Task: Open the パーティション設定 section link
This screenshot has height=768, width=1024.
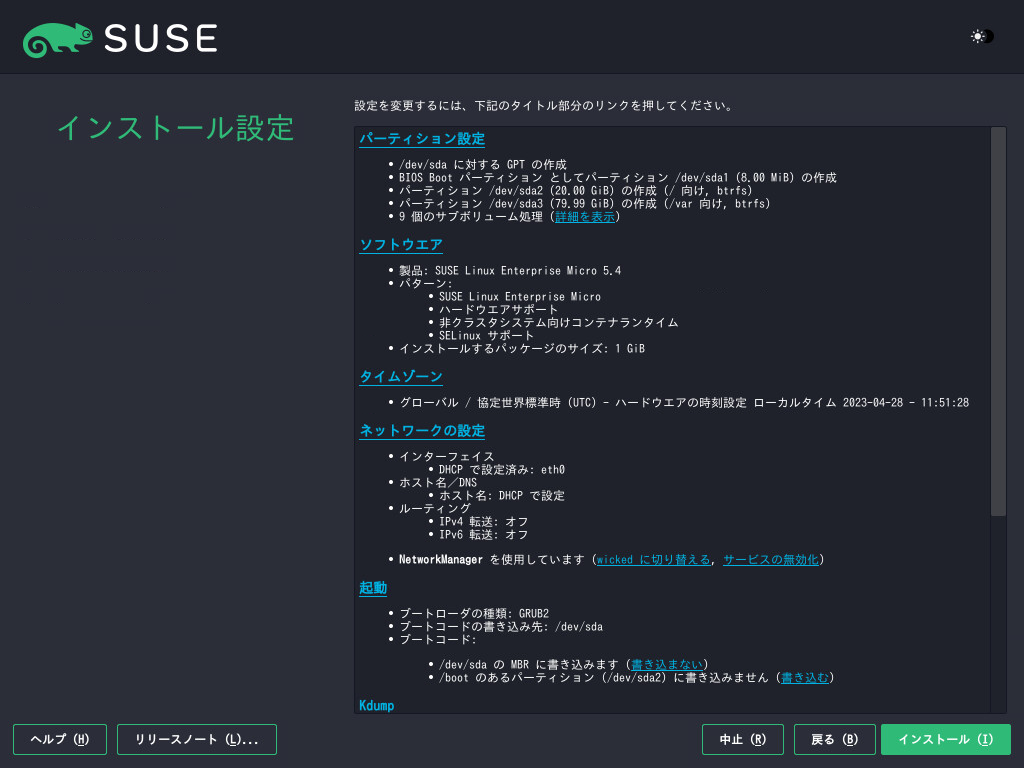Action: coord(422,139)
